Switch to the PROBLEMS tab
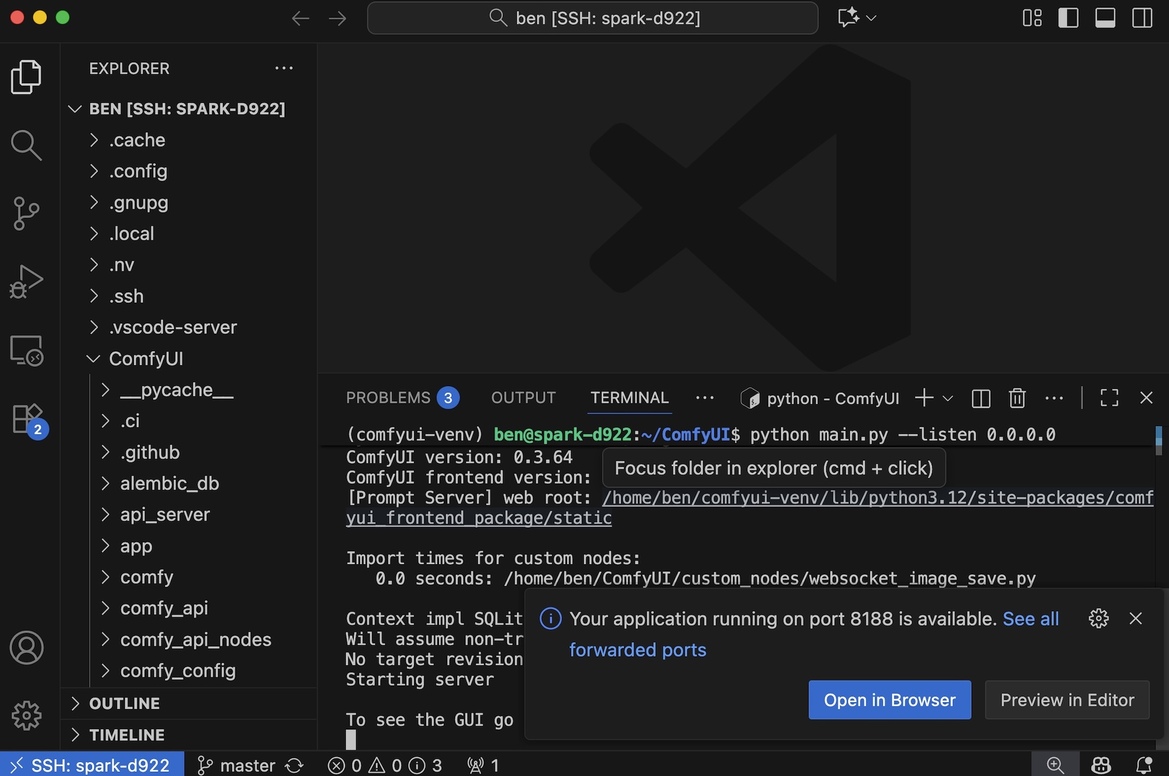The width and height of the screenshot is (1169, 776). (388, 398)
